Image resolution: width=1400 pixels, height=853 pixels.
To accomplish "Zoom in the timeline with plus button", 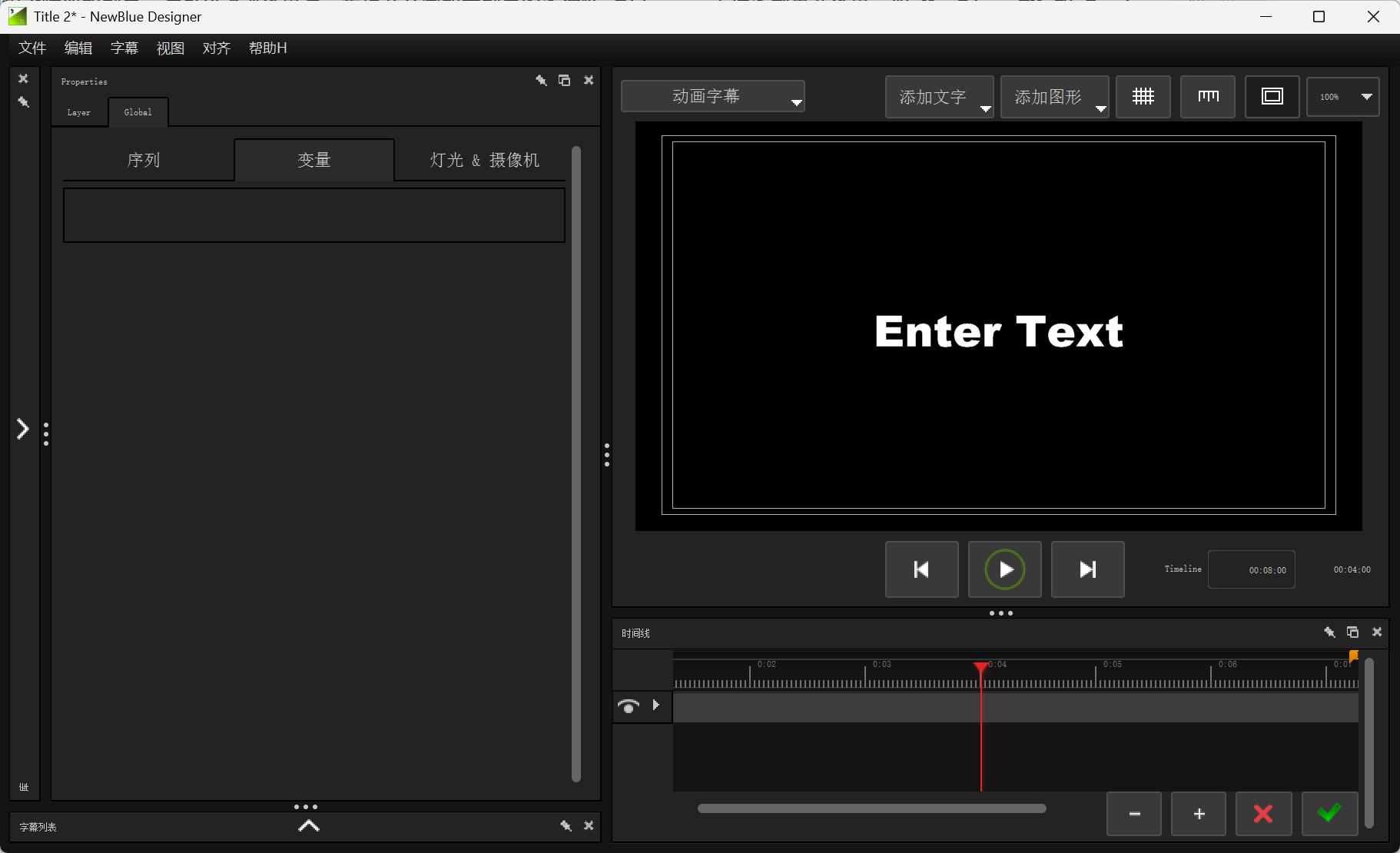I will pos(1199,814).
